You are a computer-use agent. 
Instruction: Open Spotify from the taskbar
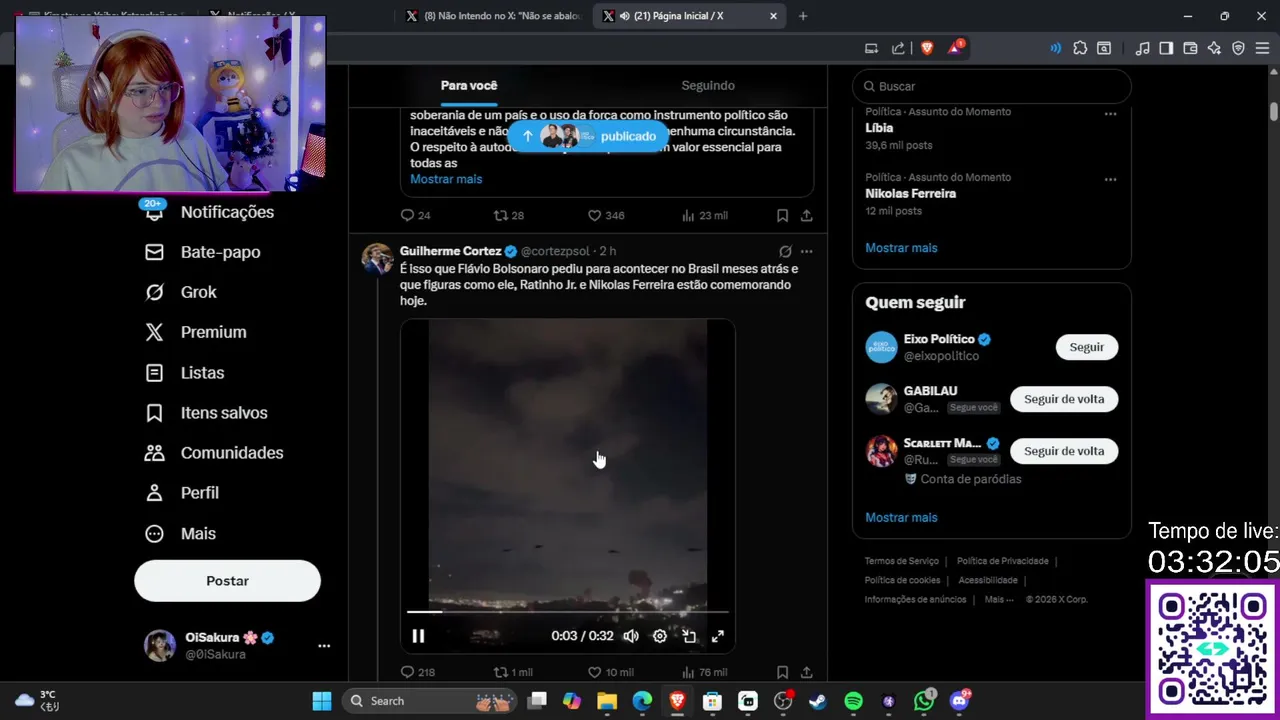[853, 701]
